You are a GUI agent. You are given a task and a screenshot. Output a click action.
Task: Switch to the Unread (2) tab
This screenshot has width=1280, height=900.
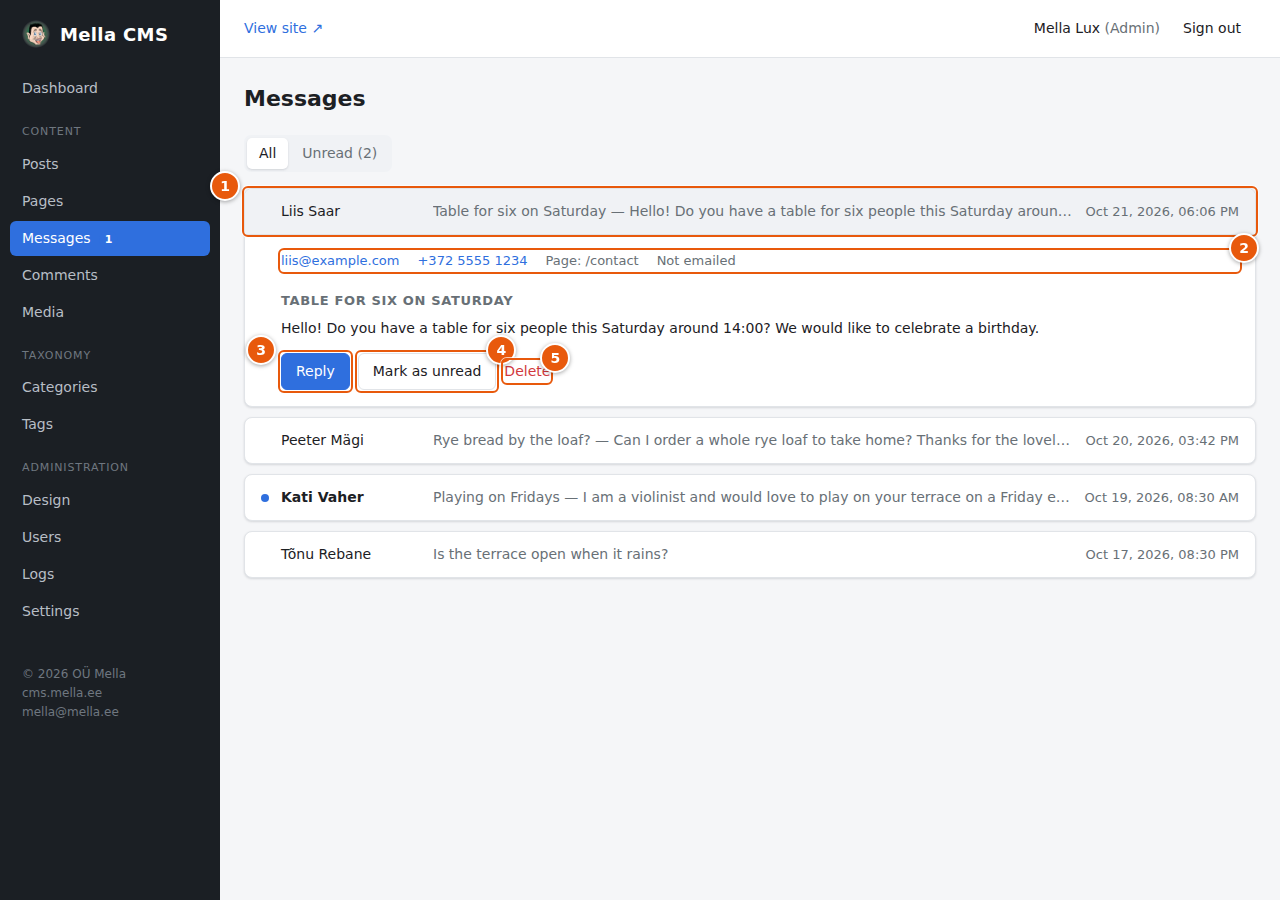[340, 153]
